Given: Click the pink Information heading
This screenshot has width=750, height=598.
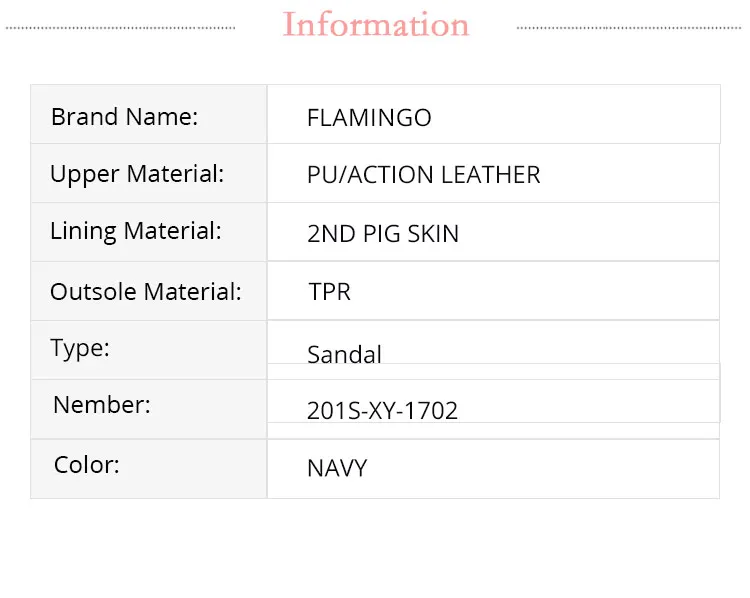Looking at the screenshot, I should pyautogui.click(x=376, y=25).
